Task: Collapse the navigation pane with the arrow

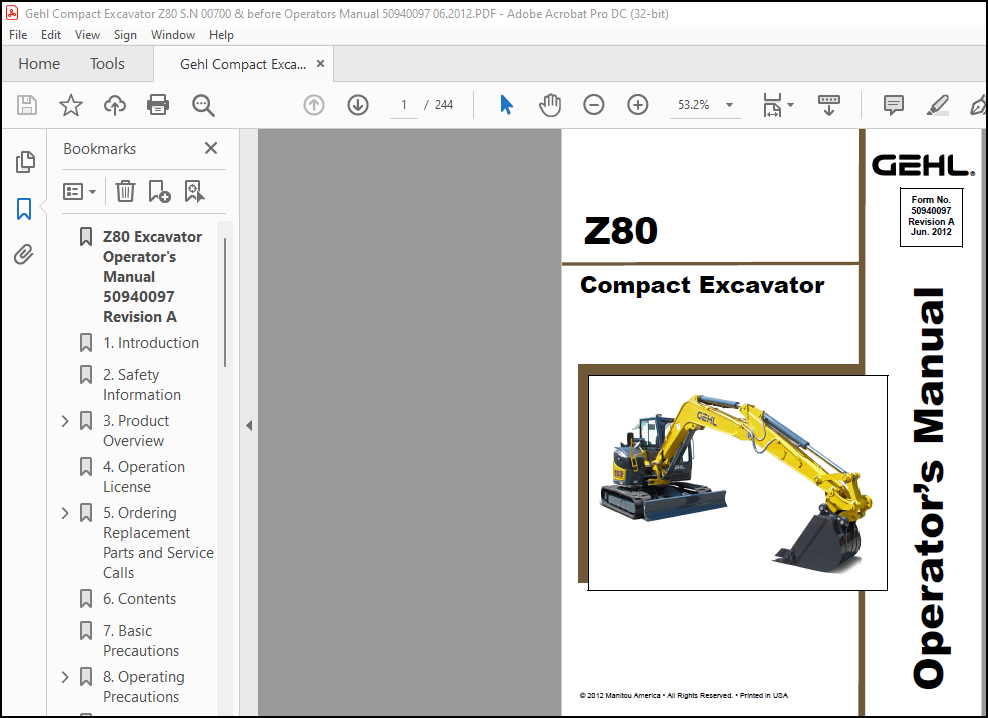Action: pos(249,426)
